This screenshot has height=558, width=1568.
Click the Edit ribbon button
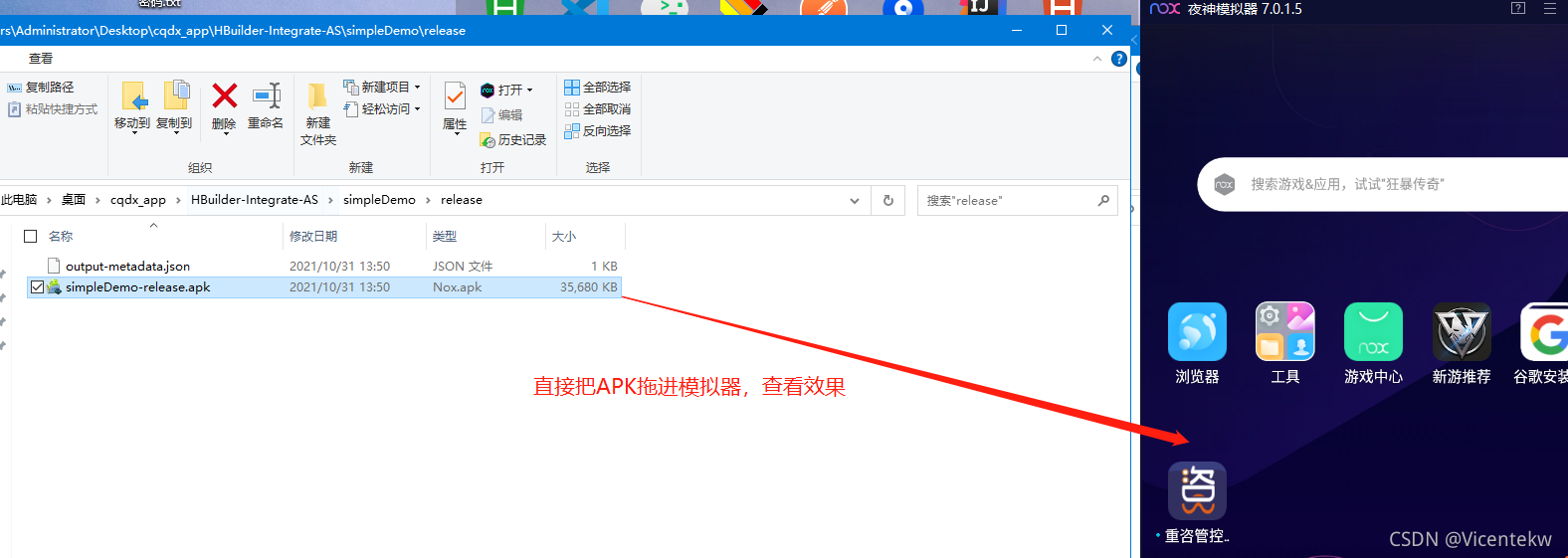click(x=501, y=115)
